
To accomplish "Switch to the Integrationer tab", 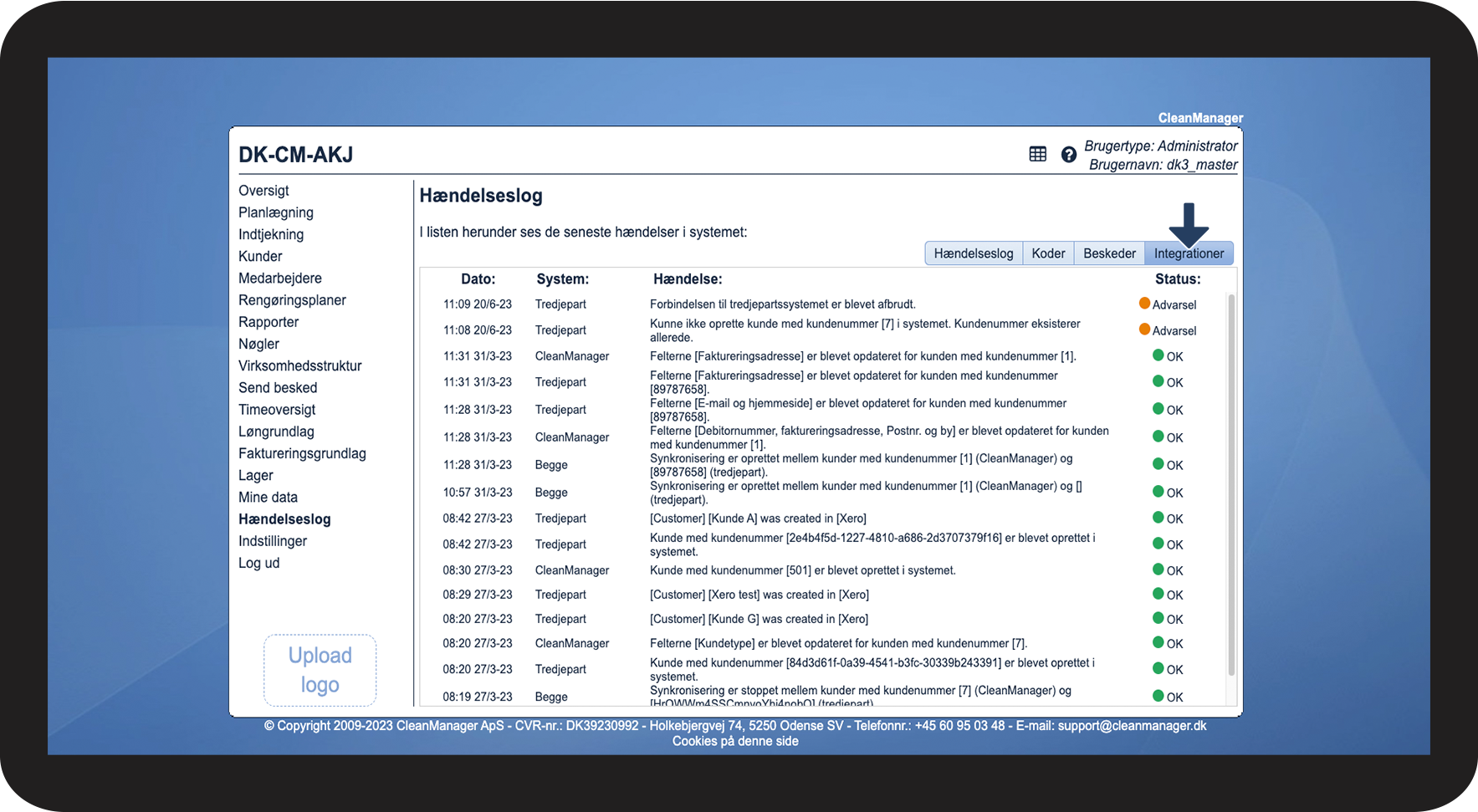I will point(1189,253).
